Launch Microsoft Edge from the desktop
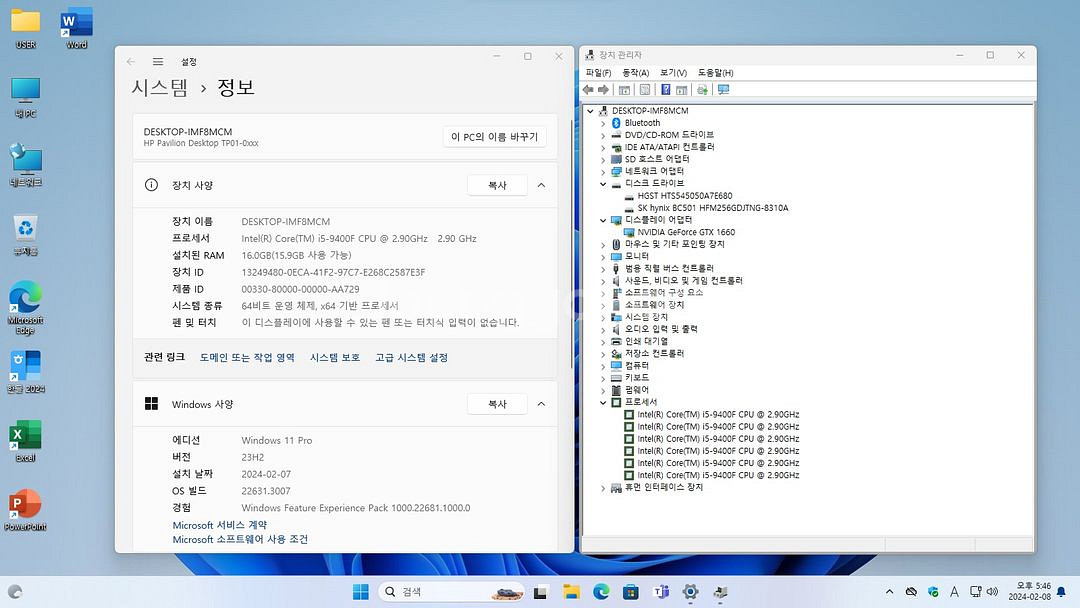The image size is (1080, 608). [25, 308]
